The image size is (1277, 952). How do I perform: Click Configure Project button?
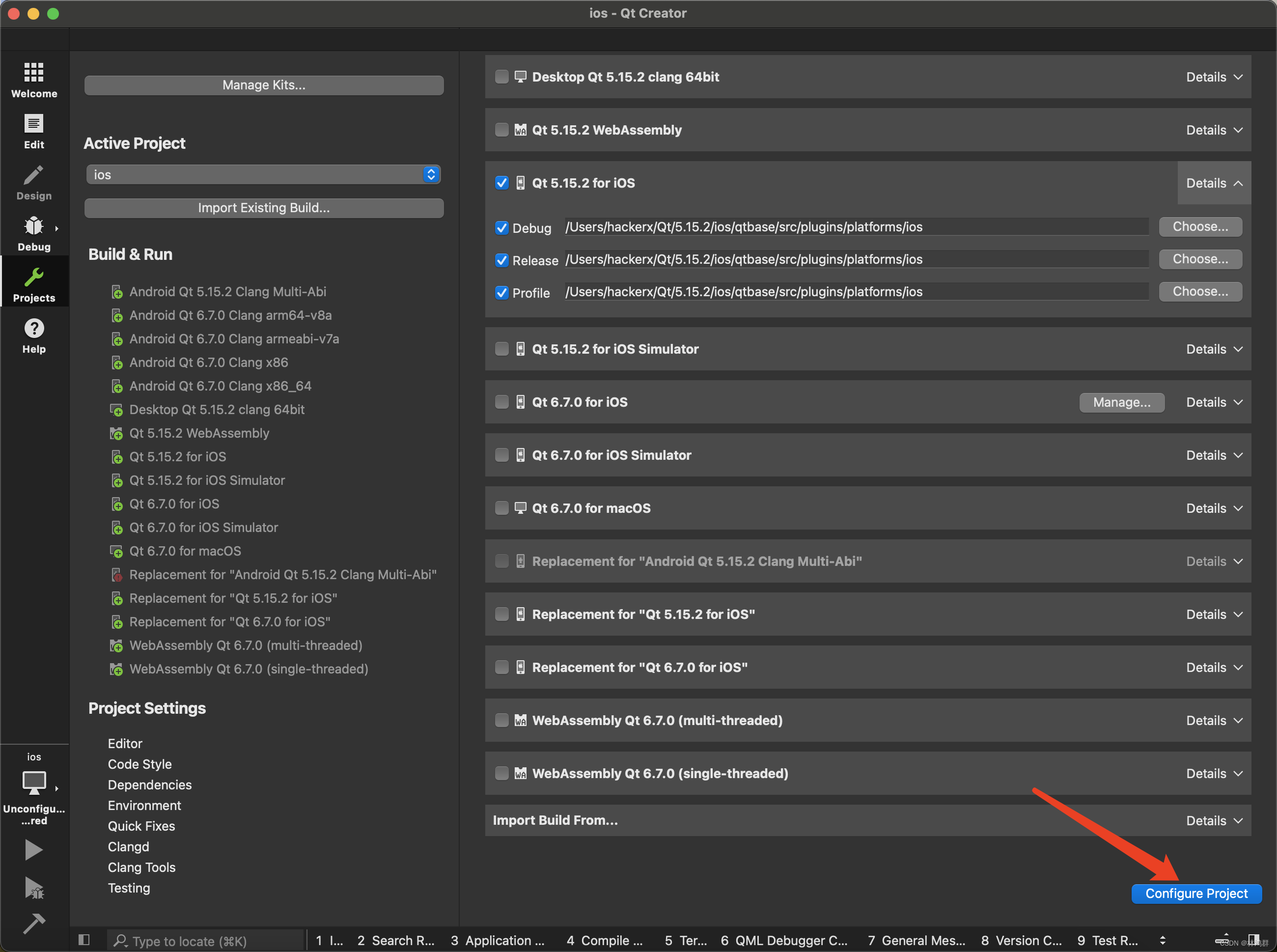(x=1196, y=893)
